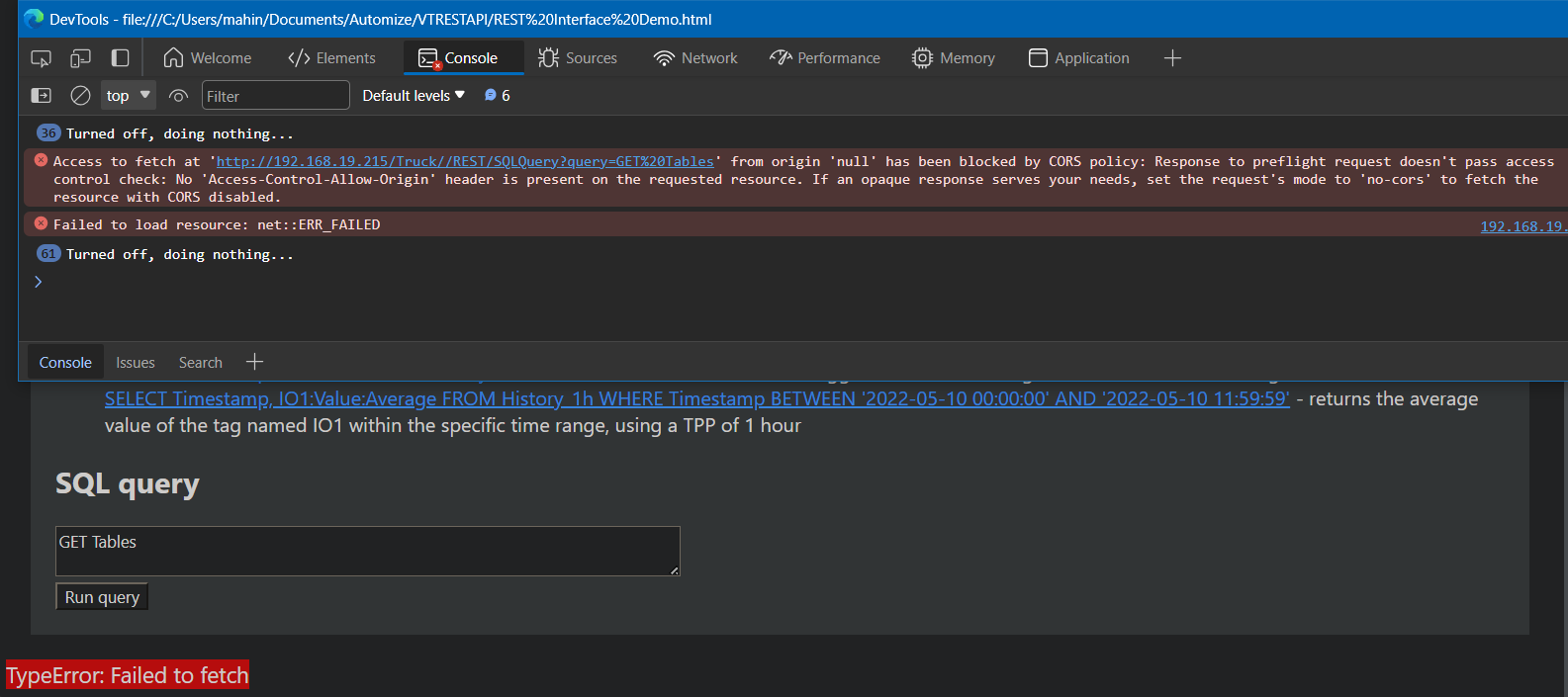Create live expression with the eye icon

[178, 96]
